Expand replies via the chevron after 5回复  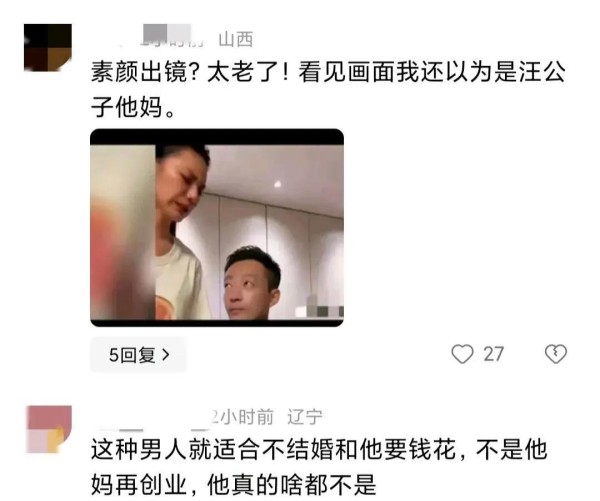click(x=166, y=355)
